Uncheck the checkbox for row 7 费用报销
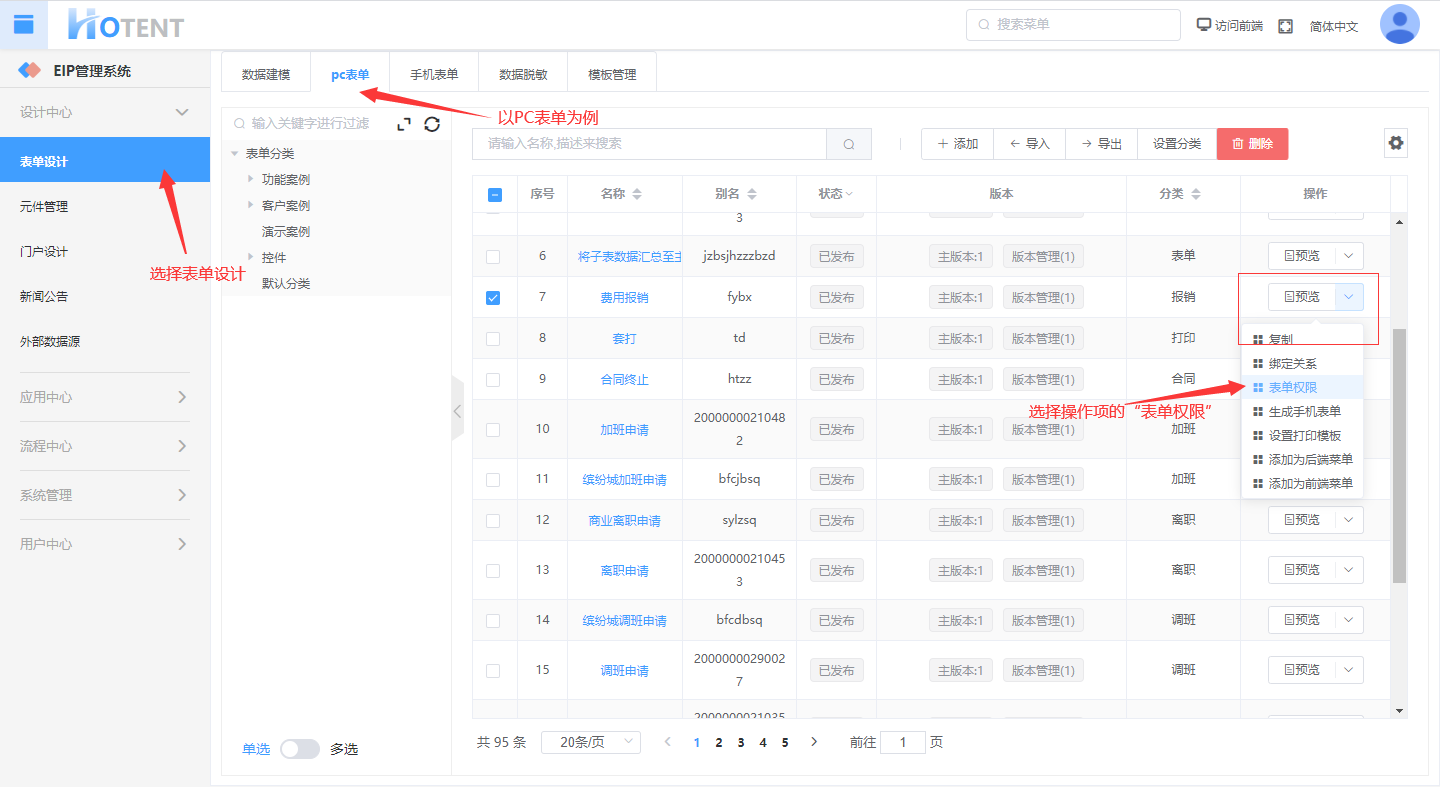The width and height of the screenshot is (1440, 787). pos(493,298)
